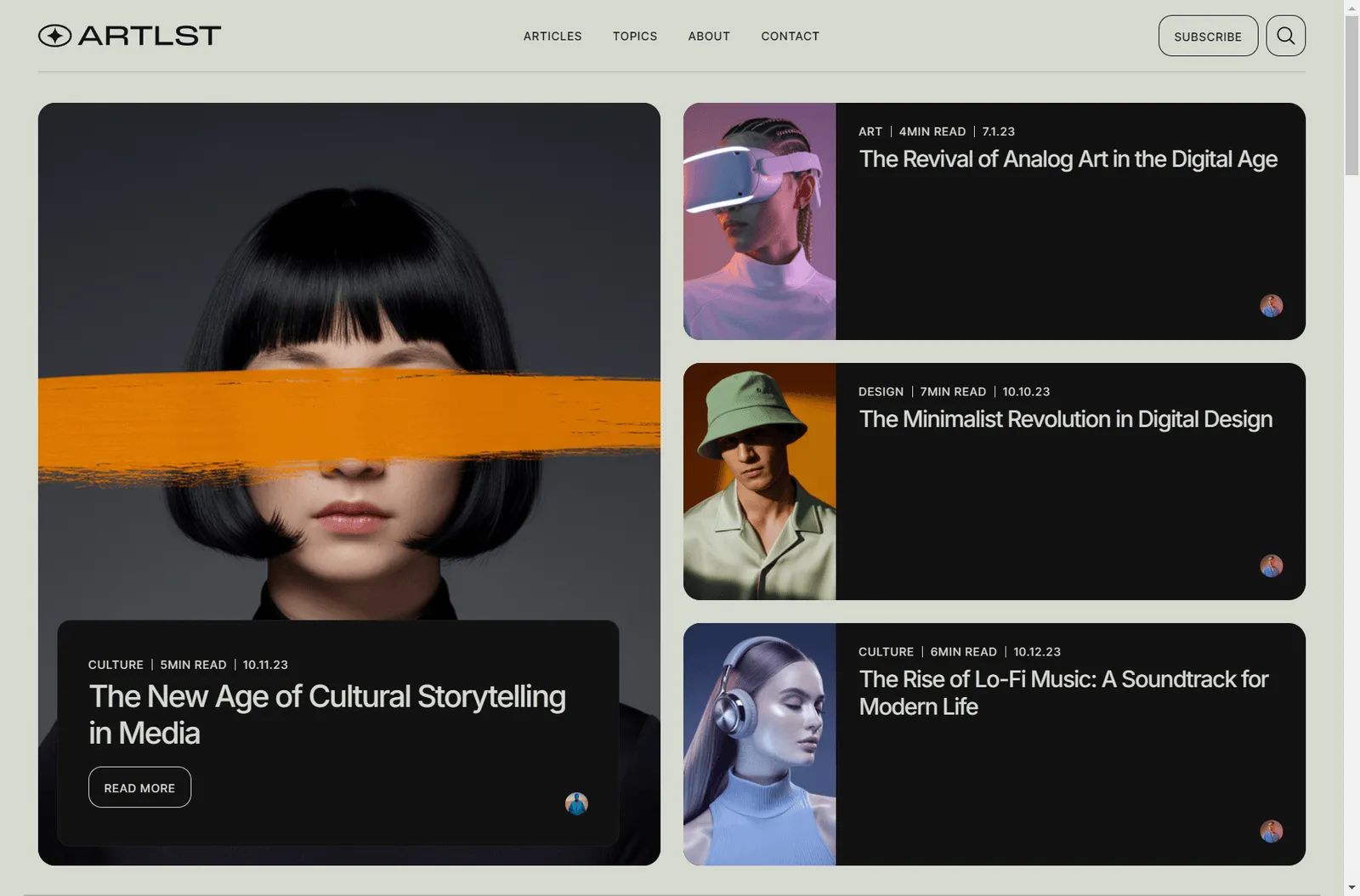Click author avatar on Analog Art card
The width and height of the screenshot is (1360, 896).
click(1271, 306)
